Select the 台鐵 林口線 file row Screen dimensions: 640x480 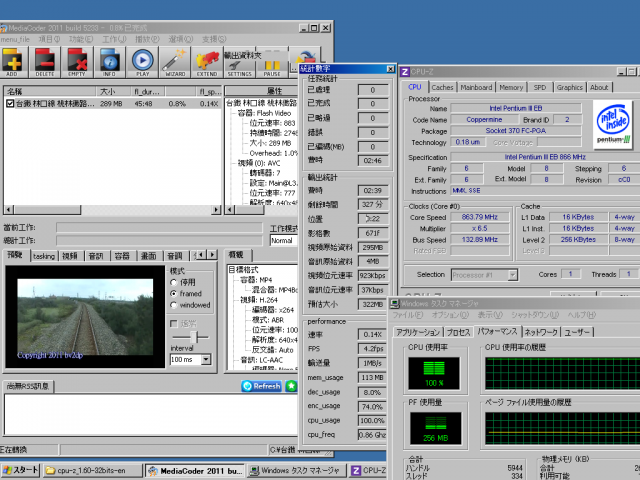112,104
